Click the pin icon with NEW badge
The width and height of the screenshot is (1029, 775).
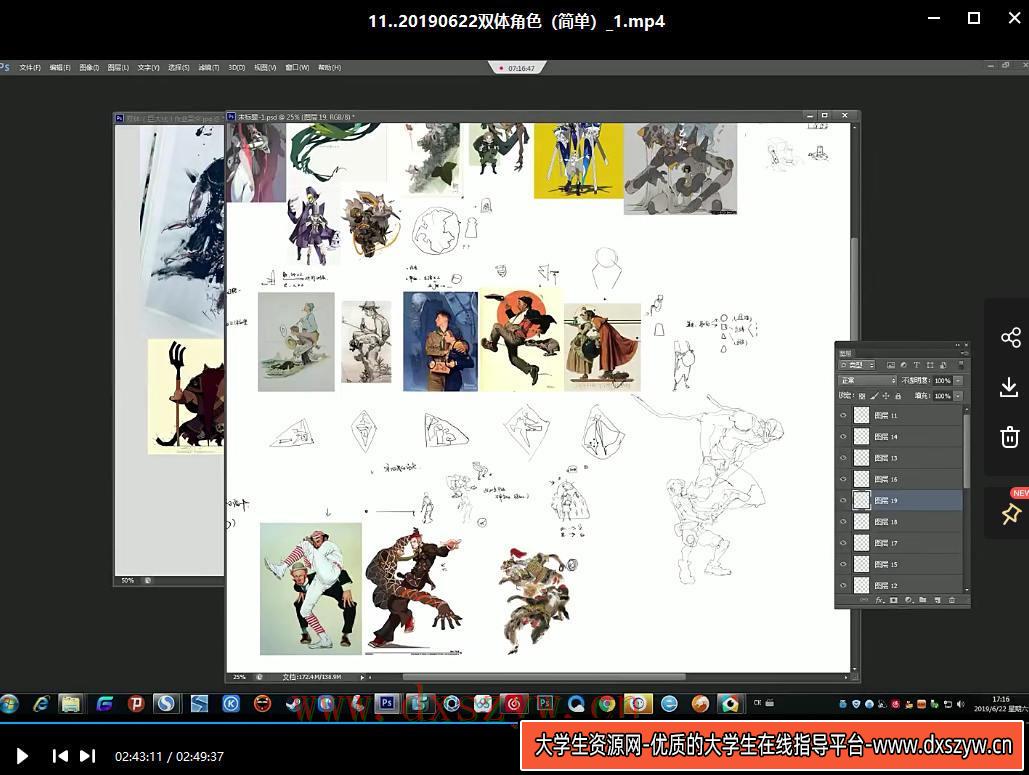click(x=1011, y=513)
